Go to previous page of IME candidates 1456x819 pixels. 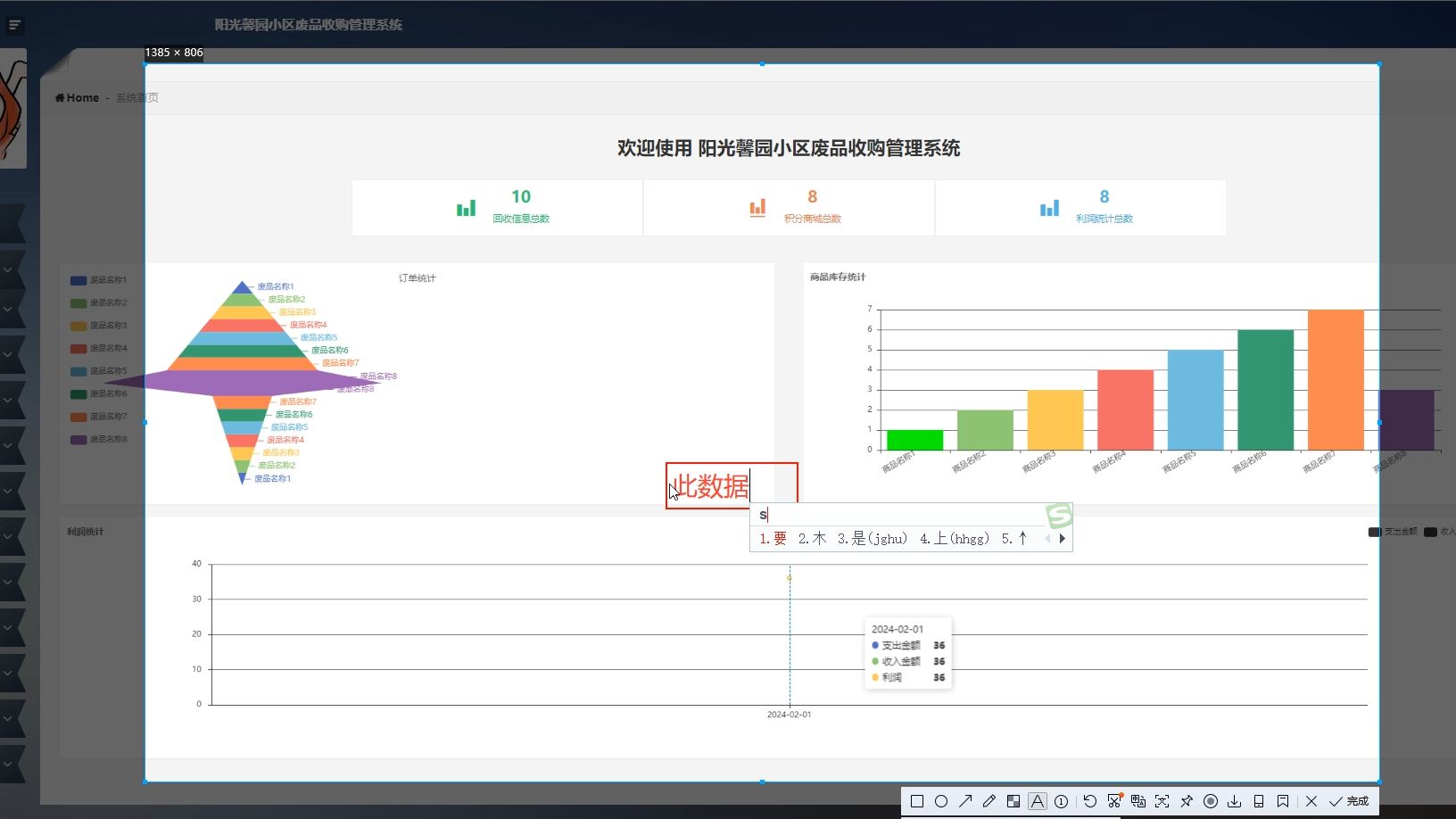pyautogui.click(x=1047, y=539)
